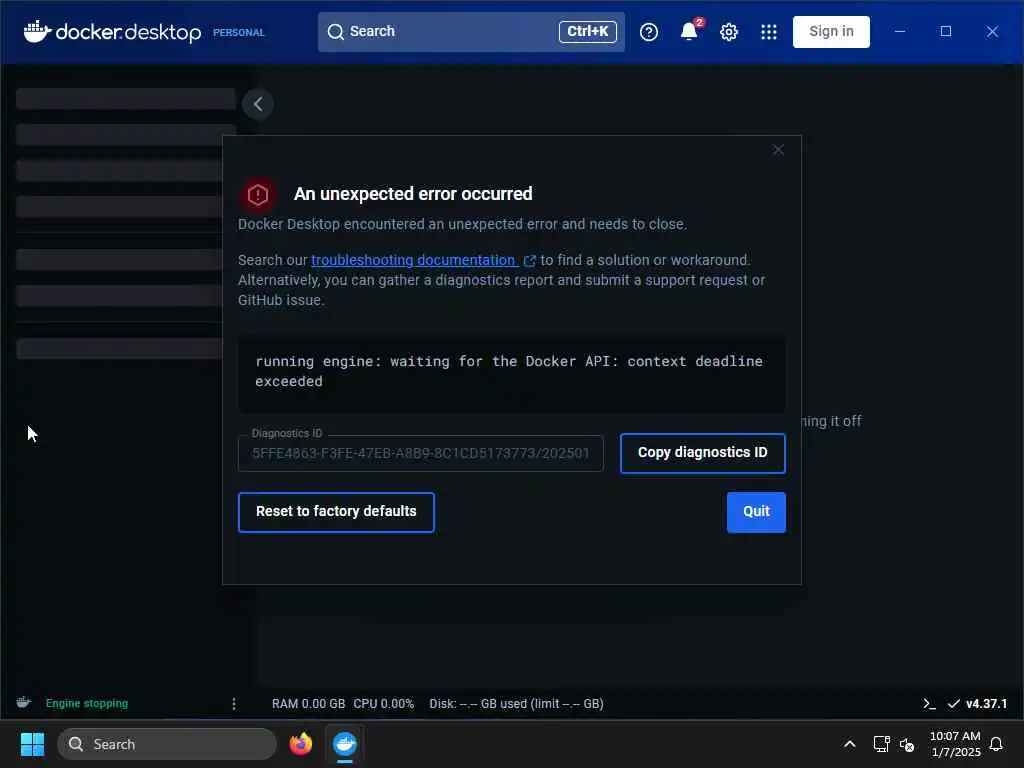
Task: Click the Disk usage status text
Action: (516, 704)
